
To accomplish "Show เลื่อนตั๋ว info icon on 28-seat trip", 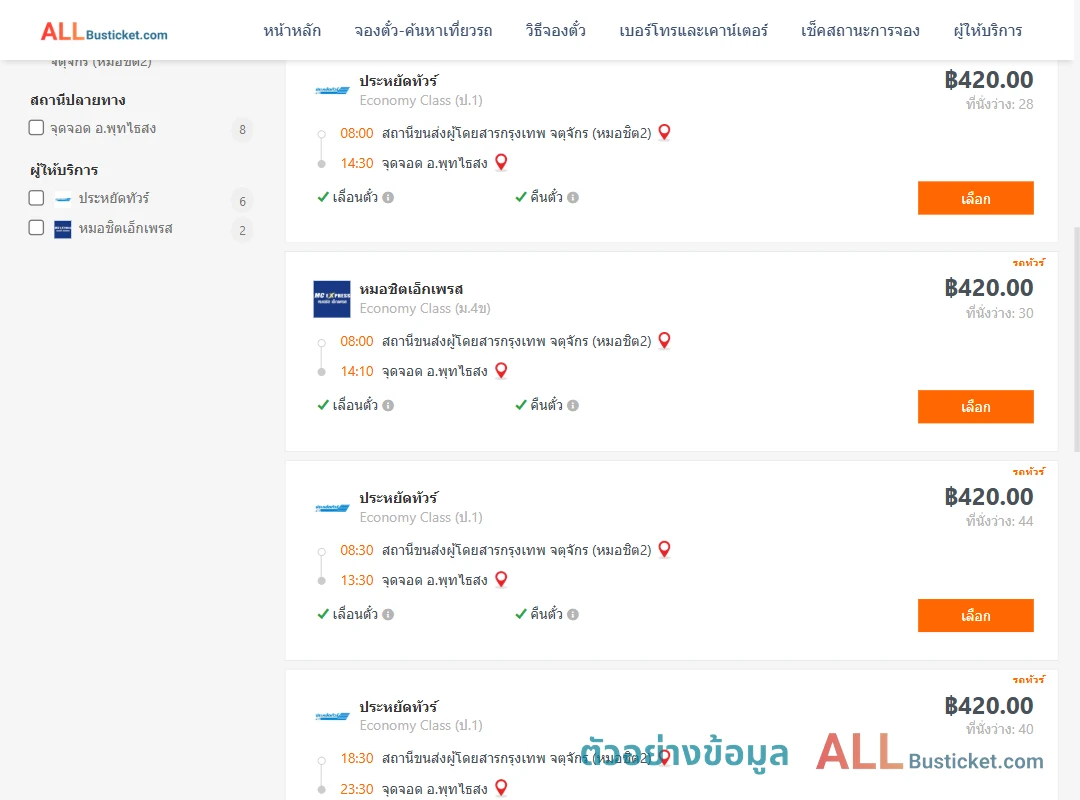I will (x=388, y=198).
